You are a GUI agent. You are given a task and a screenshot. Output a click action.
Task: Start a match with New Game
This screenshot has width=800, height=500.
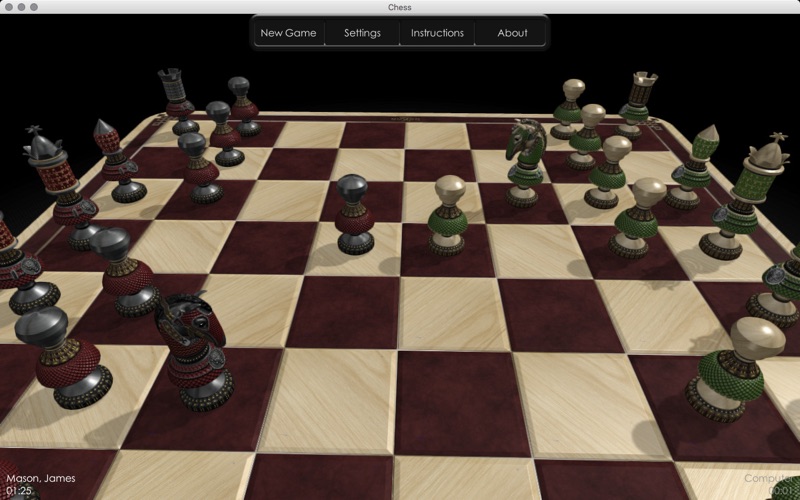(x=288, y=33)
